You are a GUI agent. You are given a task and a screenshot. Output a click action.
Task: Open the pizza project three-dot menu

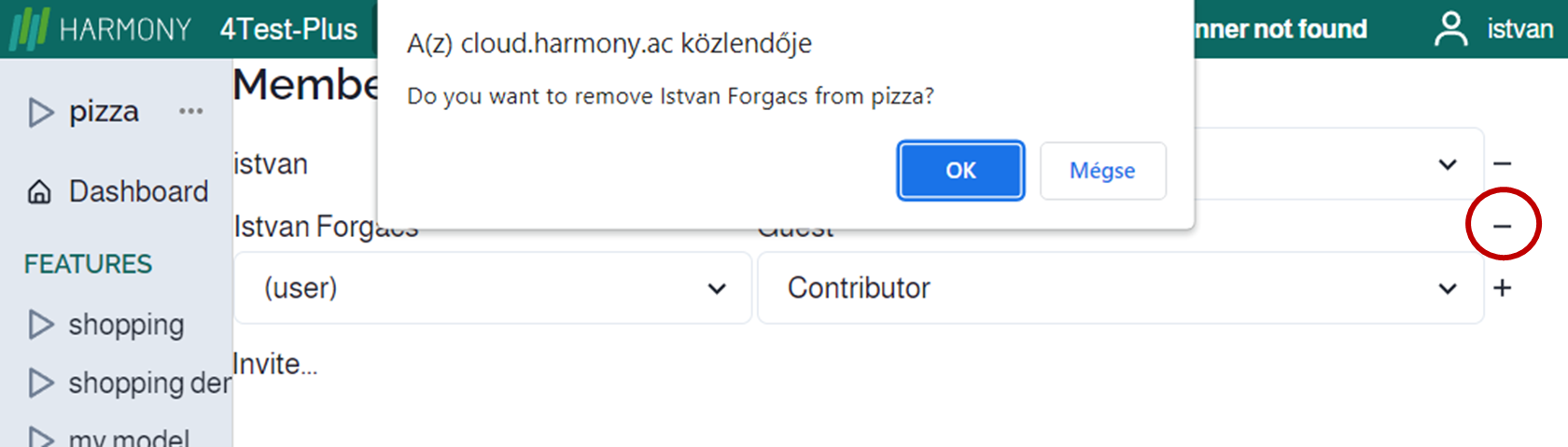point(190,112)
